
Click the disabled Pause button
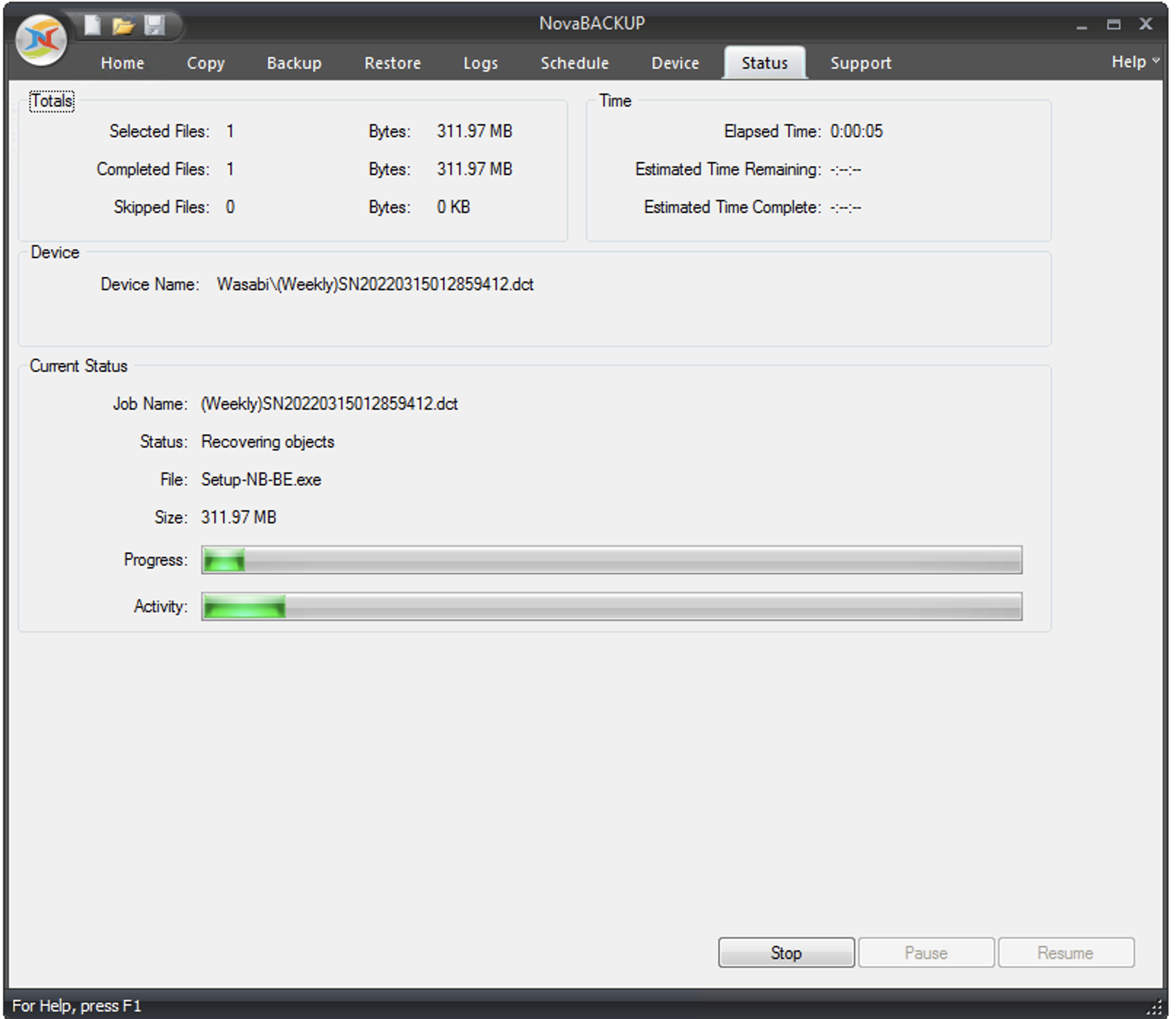(926, 953)
